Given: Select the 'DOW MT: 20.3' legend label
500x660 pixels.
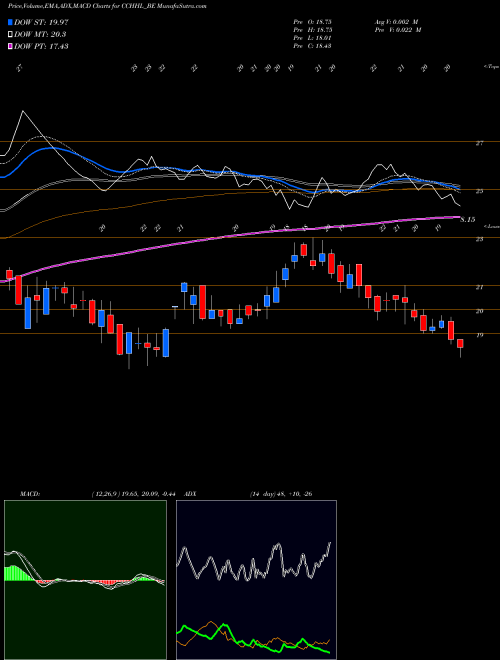Looking at the screenshot, I should point(40,35).
